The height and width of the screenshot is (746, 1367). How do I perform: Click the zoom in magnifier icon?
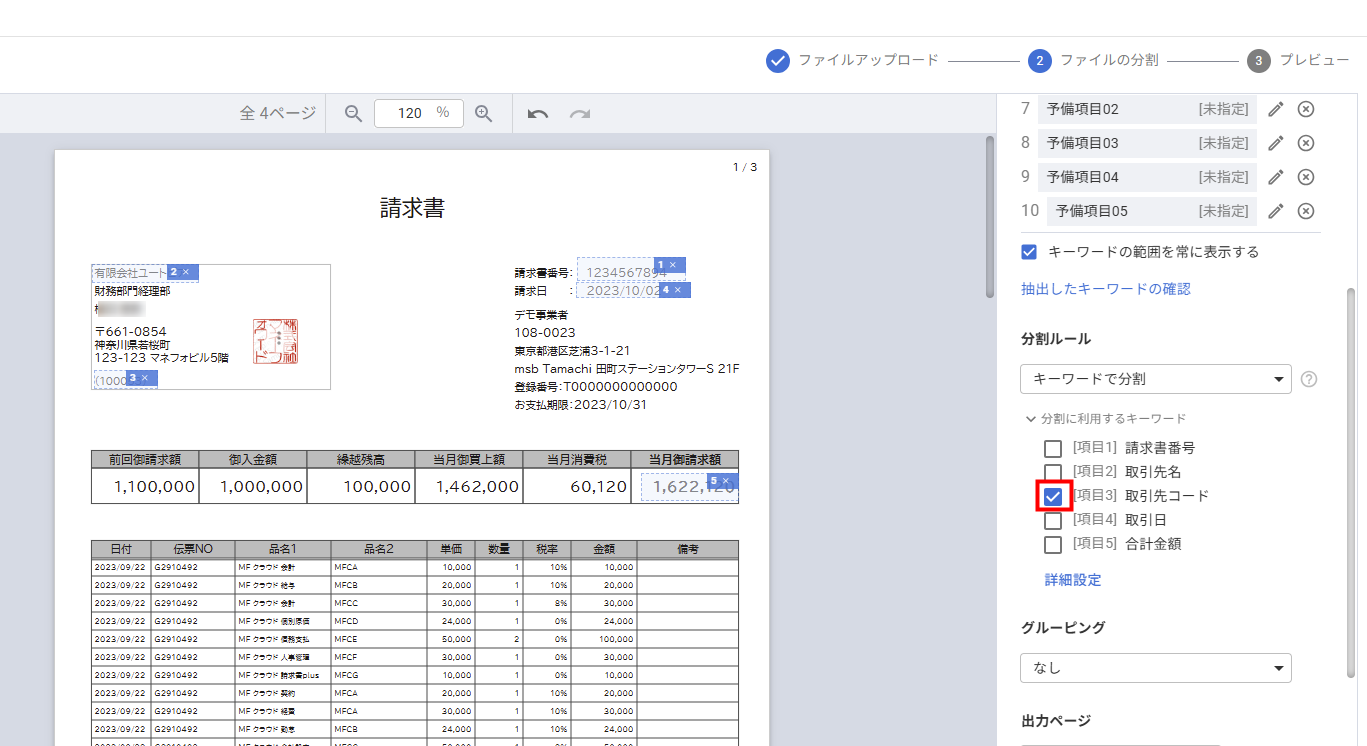point(484,114)
